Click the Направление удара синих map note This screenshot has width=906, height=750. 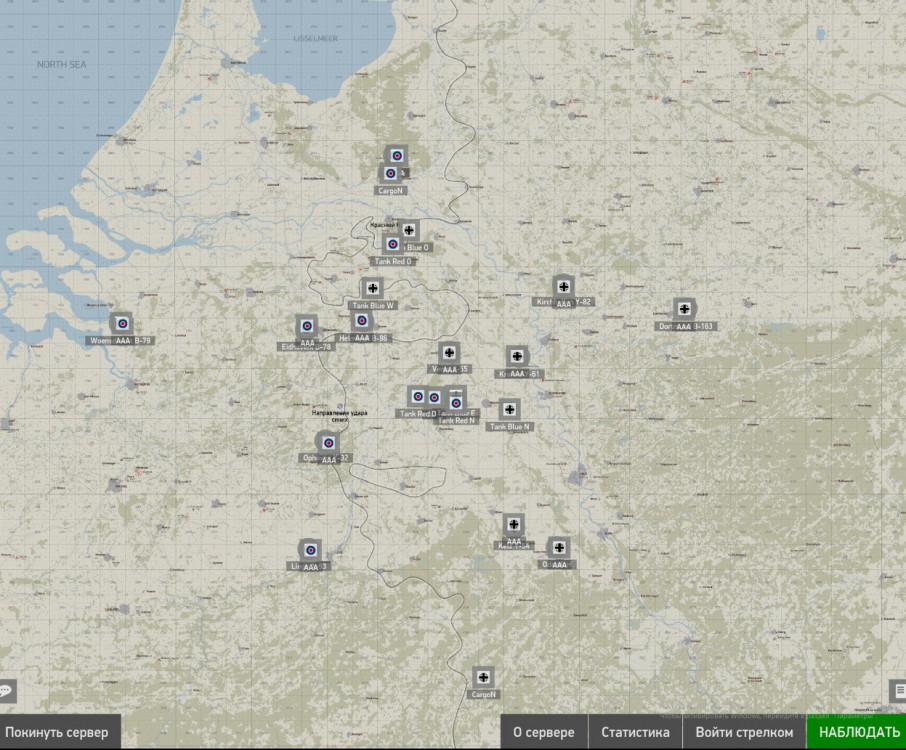click(339, 416)
